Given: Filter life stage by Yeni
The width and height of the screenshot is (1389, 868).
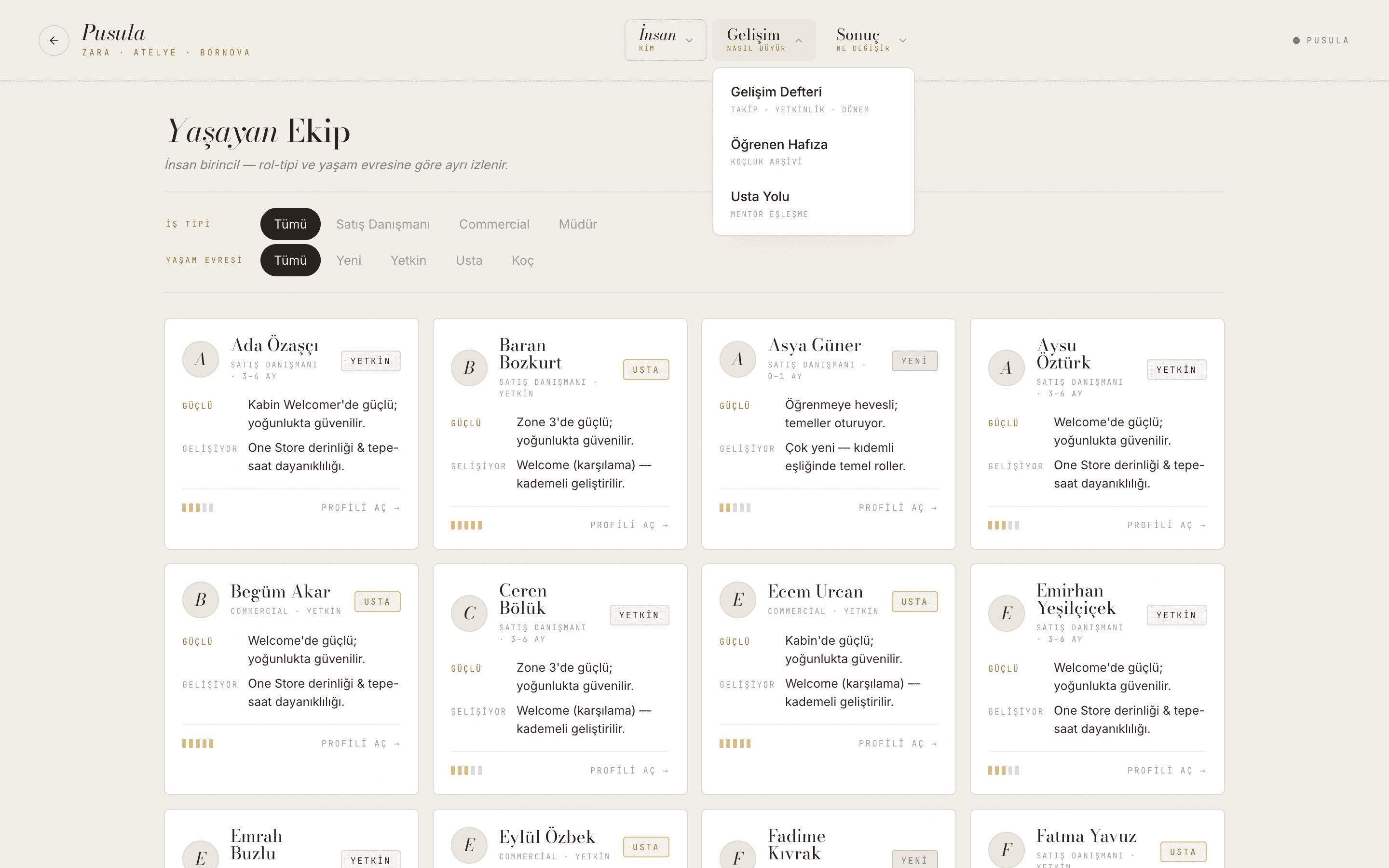Looking at the screenshot, I should pos(349,260).
